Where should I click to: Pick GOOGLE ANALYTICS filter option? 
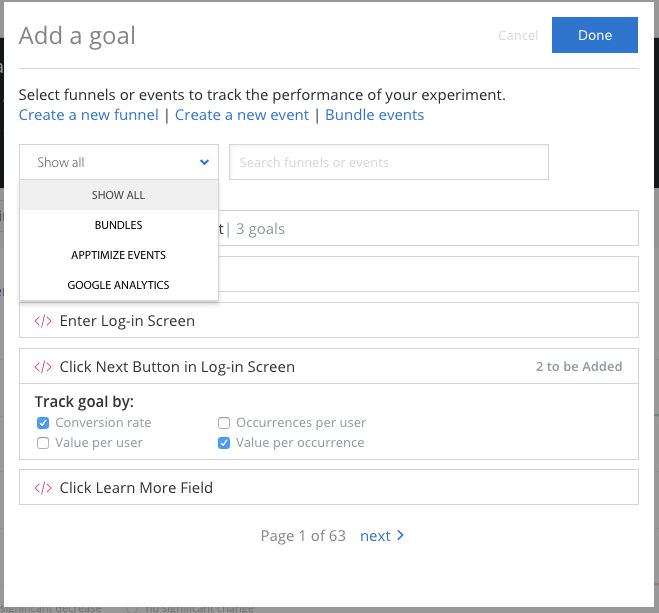pyautogui.click(x=119, y=285)
